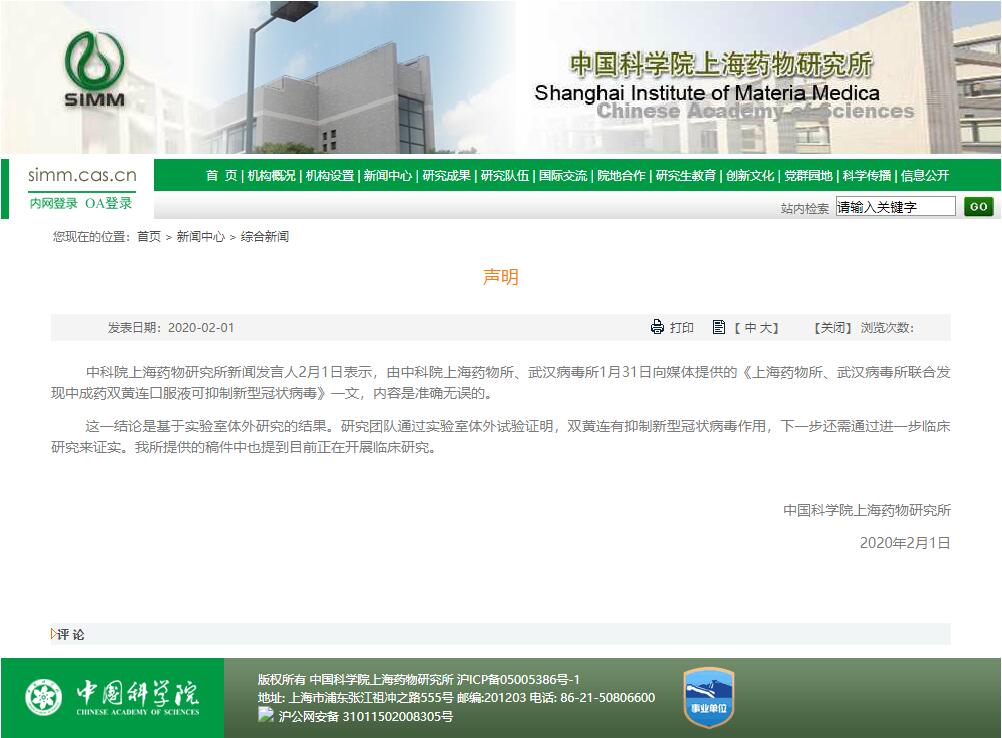Click the 内网登录 link
Viewport: 1002px width, 738px height.
tap(54, 203)
